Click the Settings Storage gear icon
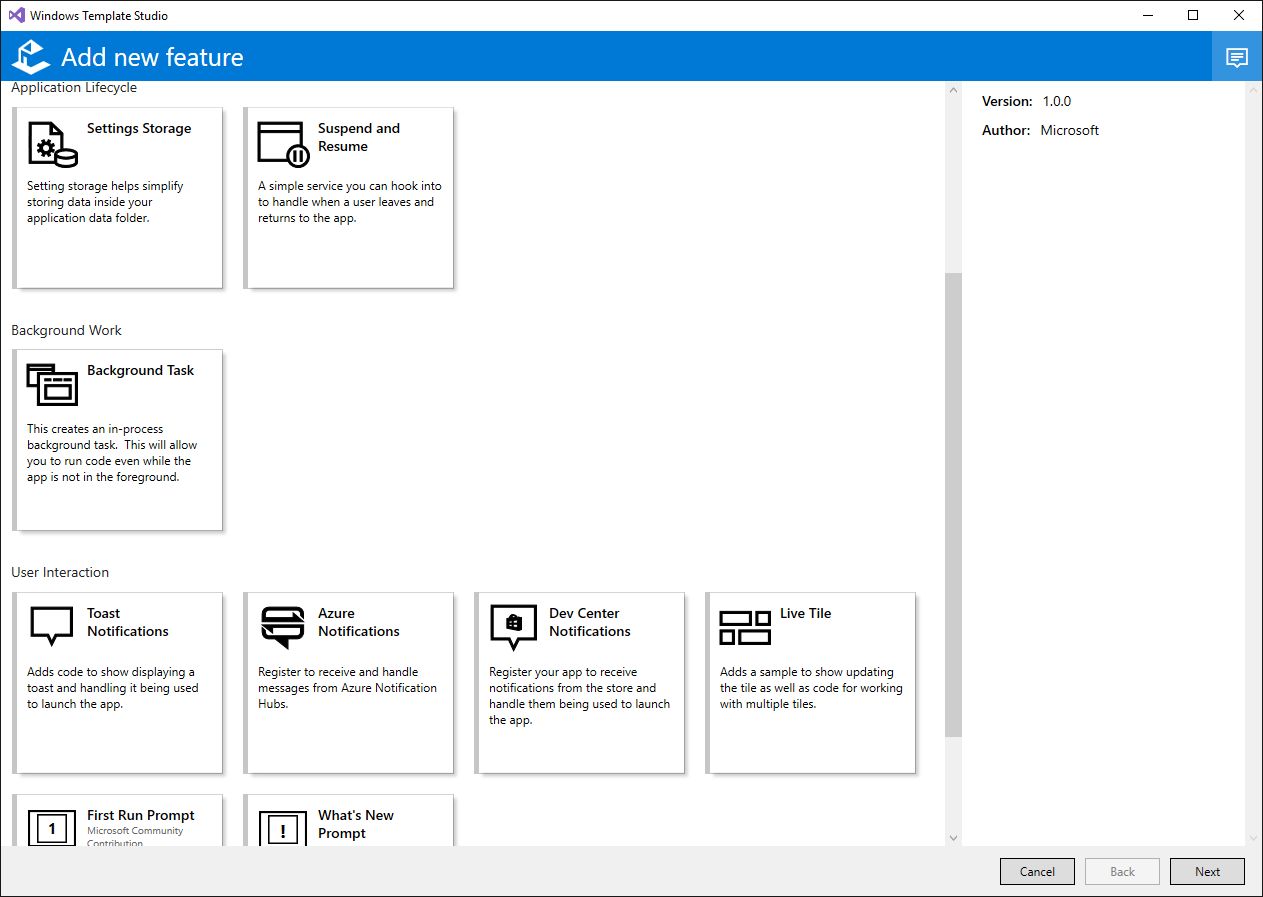The width and height of the screenshot is (1263, 897). pyautogui.click(x=52, y=144)
